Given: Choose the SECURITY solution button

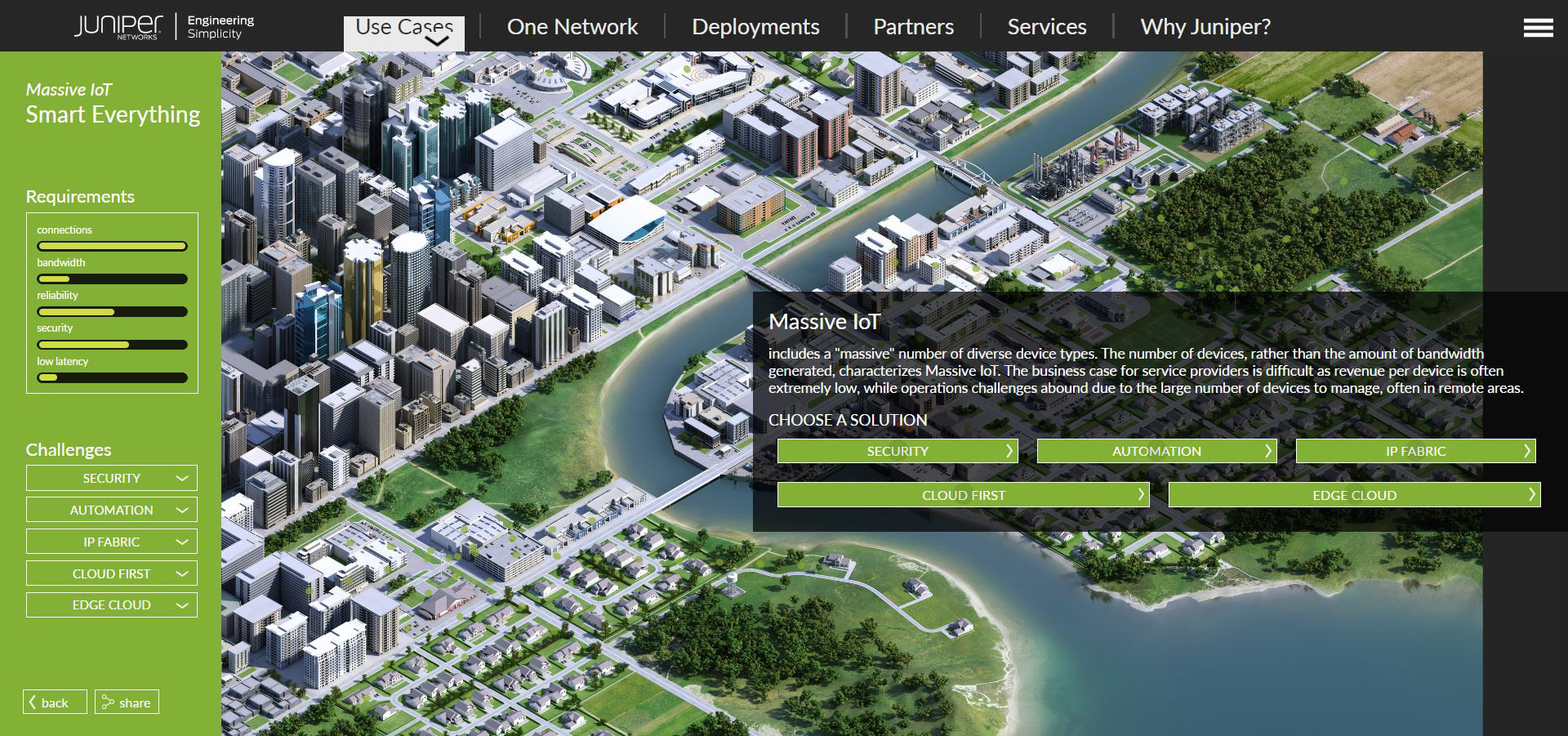Looking at the screenshot, I should 898,451.
